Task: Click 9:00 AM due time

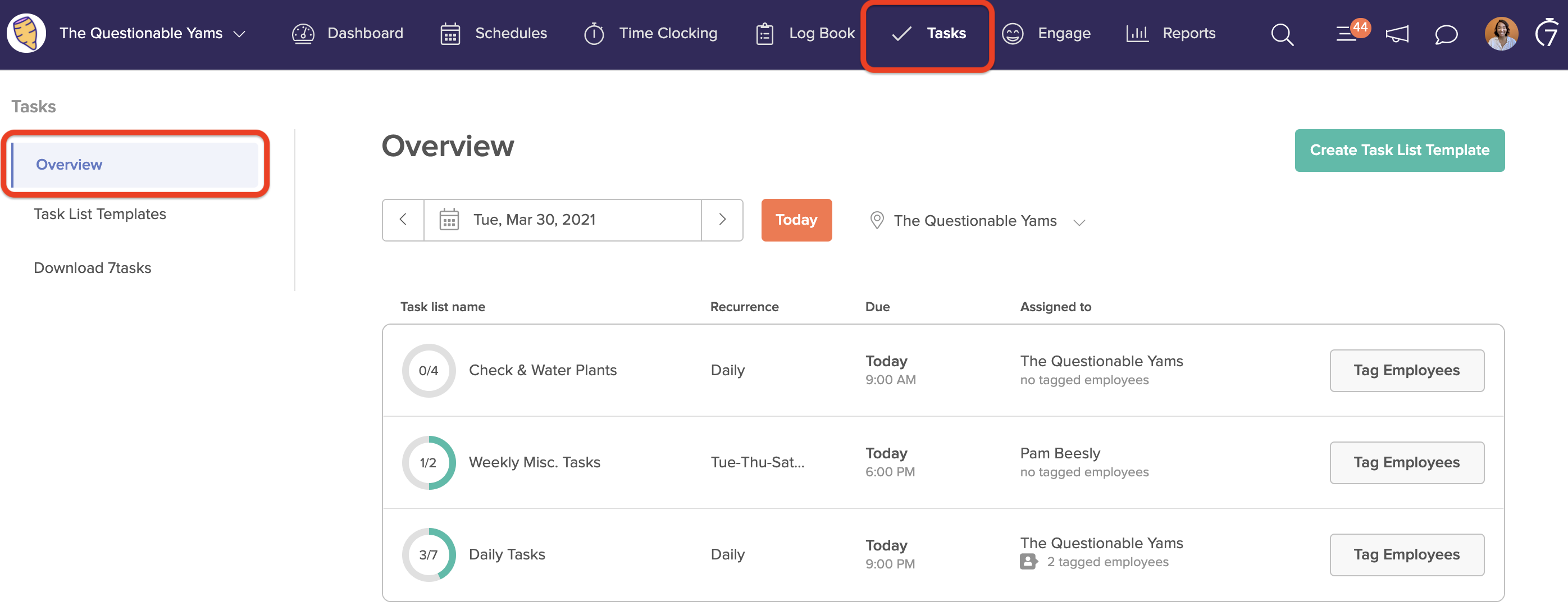Action: 891,380
